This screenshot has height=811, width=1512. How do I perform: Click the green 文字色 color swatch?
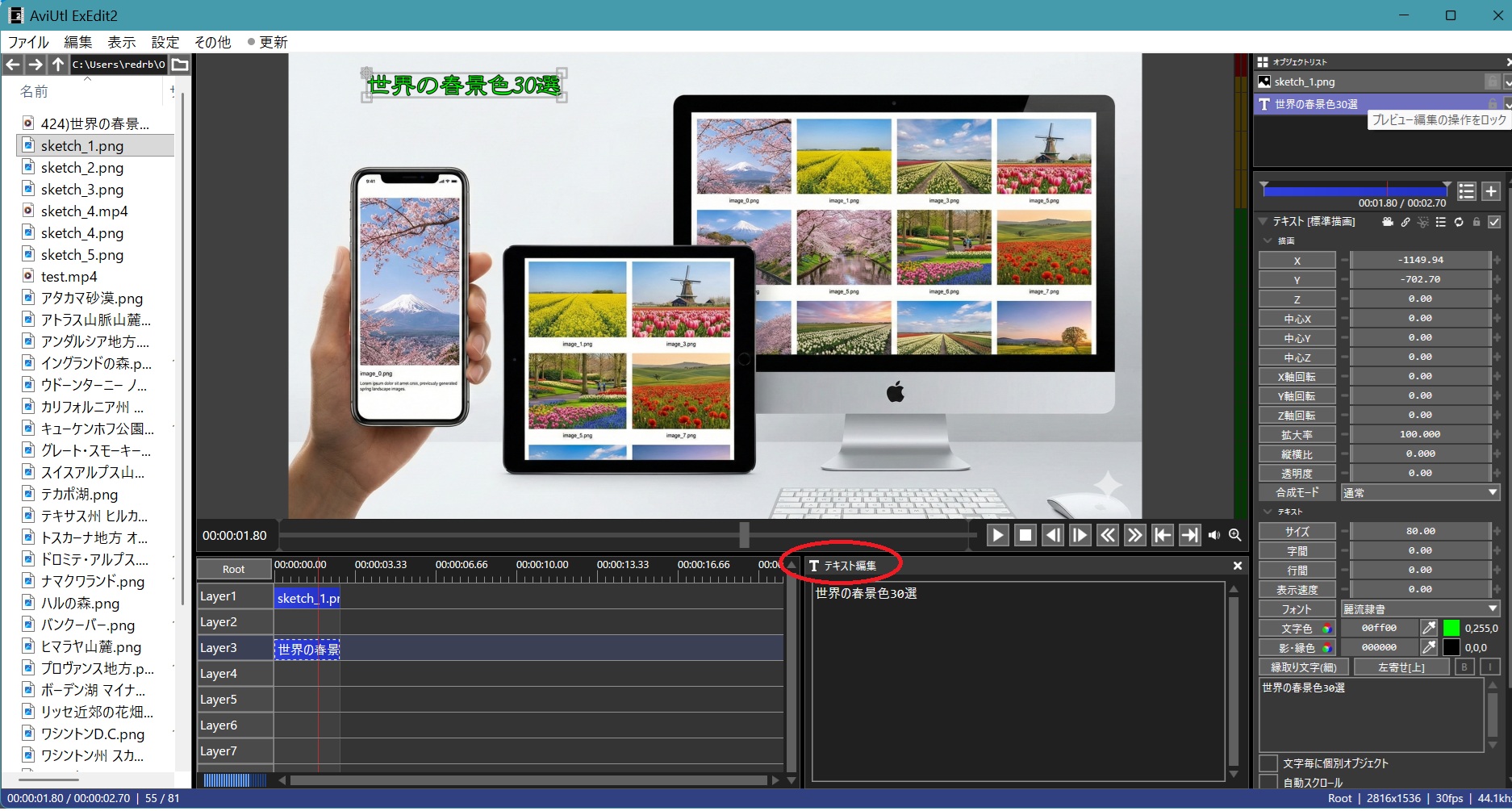[1451, 628]
